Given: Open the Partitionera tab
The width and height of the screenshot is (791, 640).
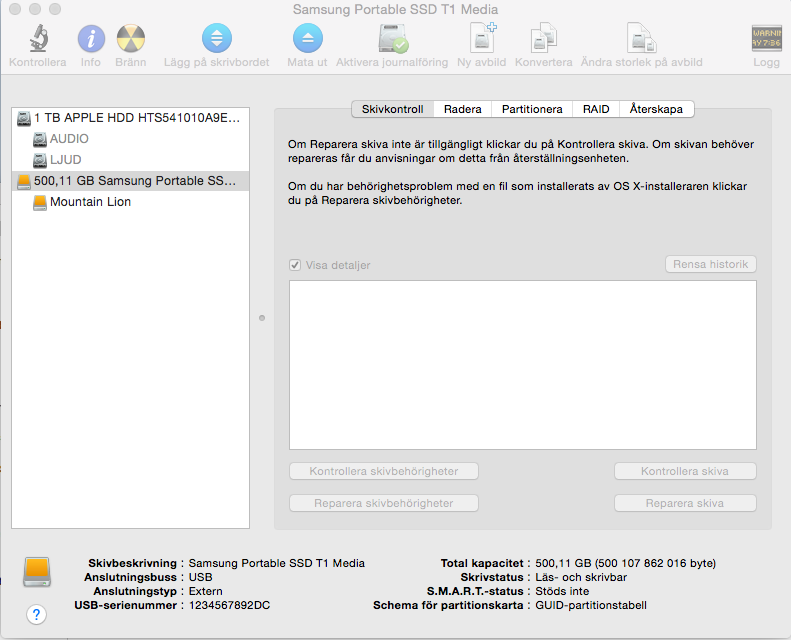Looking at the screenshot, I should [x=532, y=109].
